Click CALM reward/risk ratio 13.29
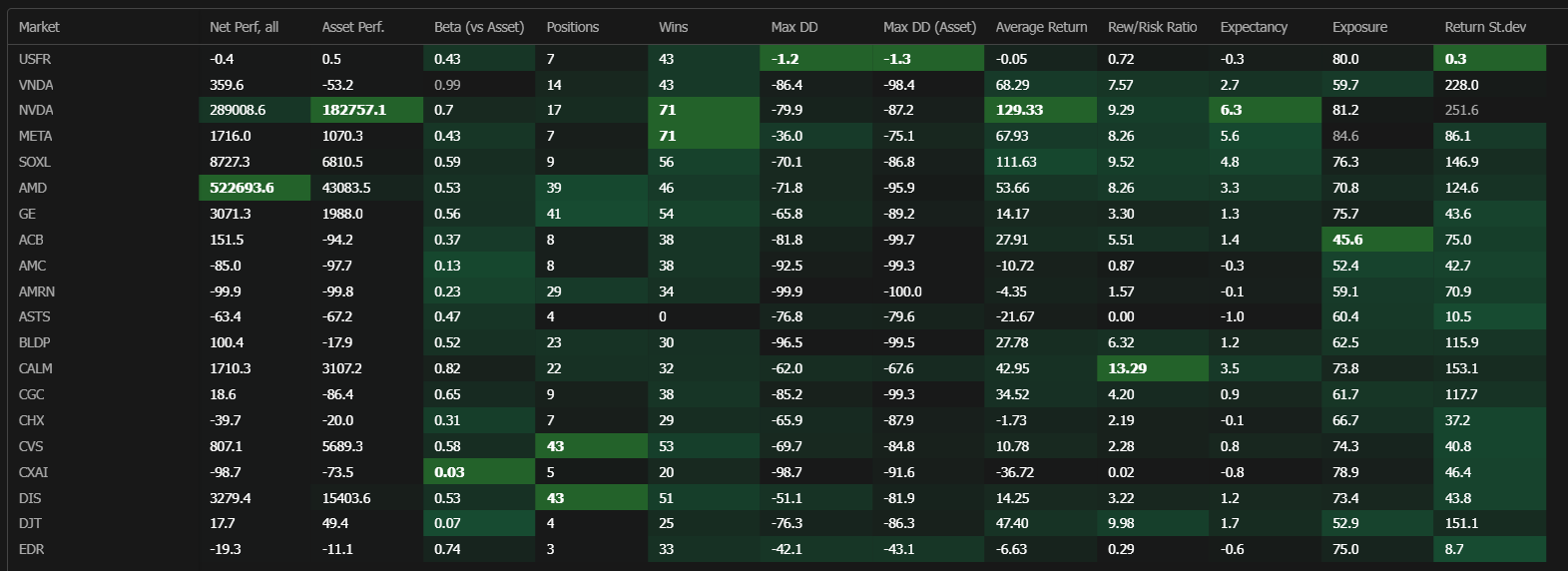Image resolution: width=1568 pixels, height=571 pixels. tap(1128, 368)
